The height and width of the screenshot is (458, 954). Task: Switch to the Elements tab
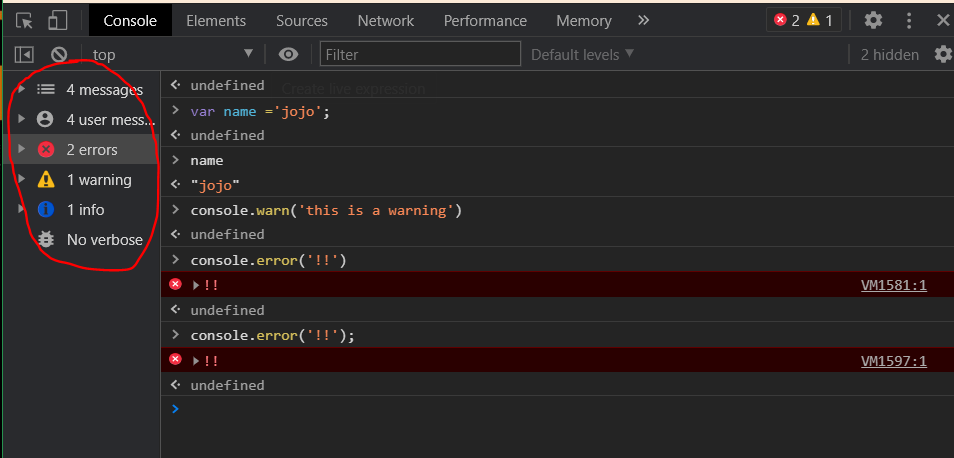click(x=216, y=20)
